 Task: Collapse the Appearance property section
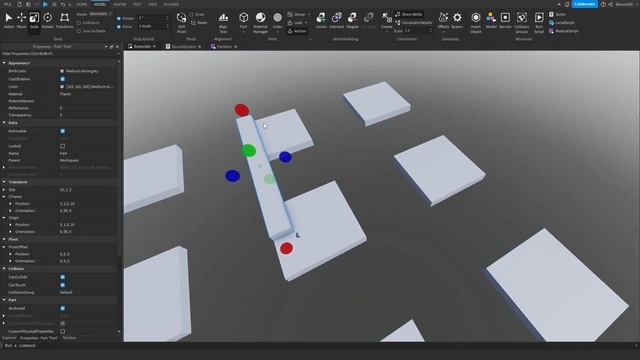point(4,63)
